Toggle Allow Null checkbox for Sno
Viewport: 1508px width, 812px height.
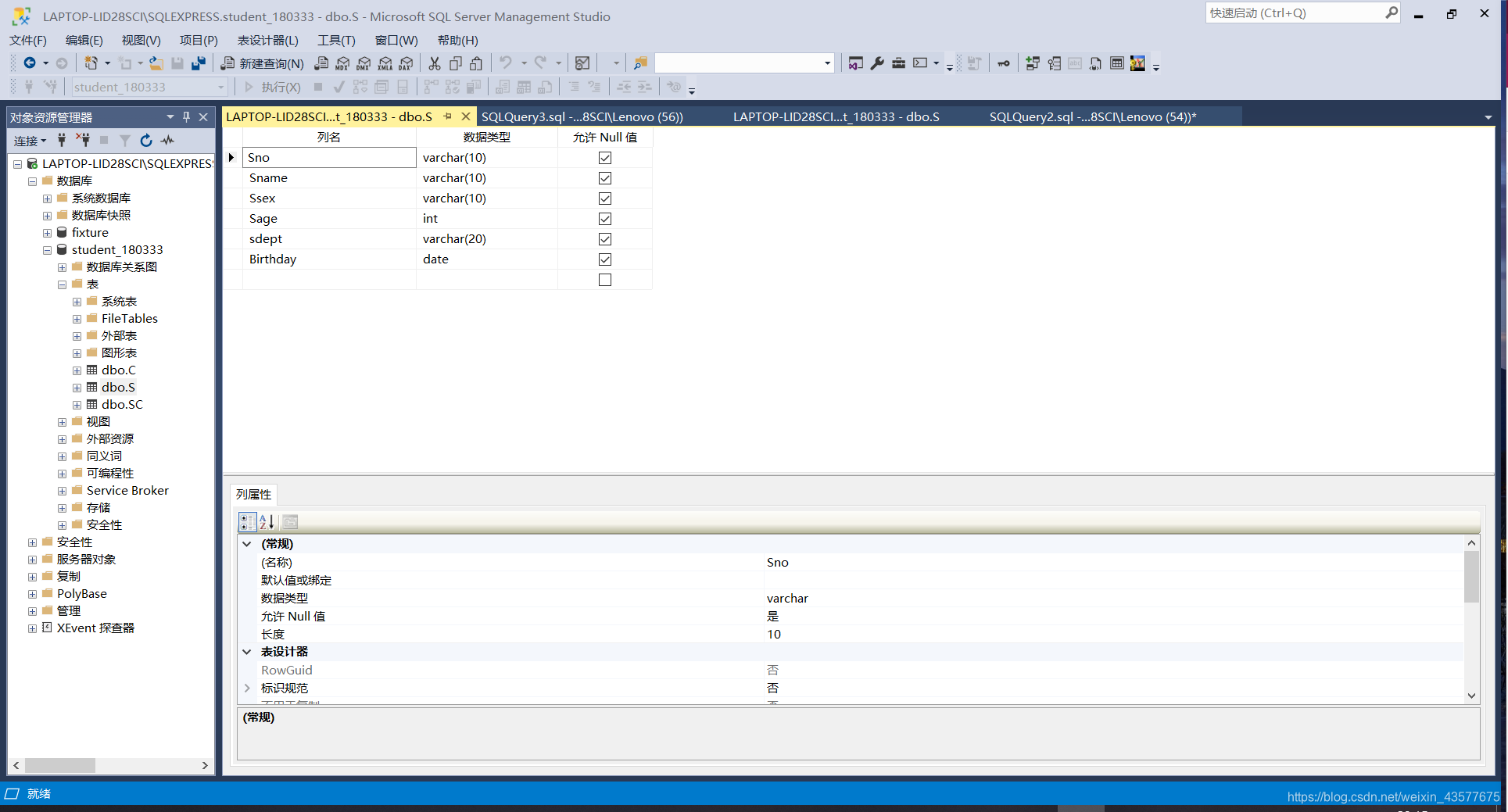pos(605,158)
